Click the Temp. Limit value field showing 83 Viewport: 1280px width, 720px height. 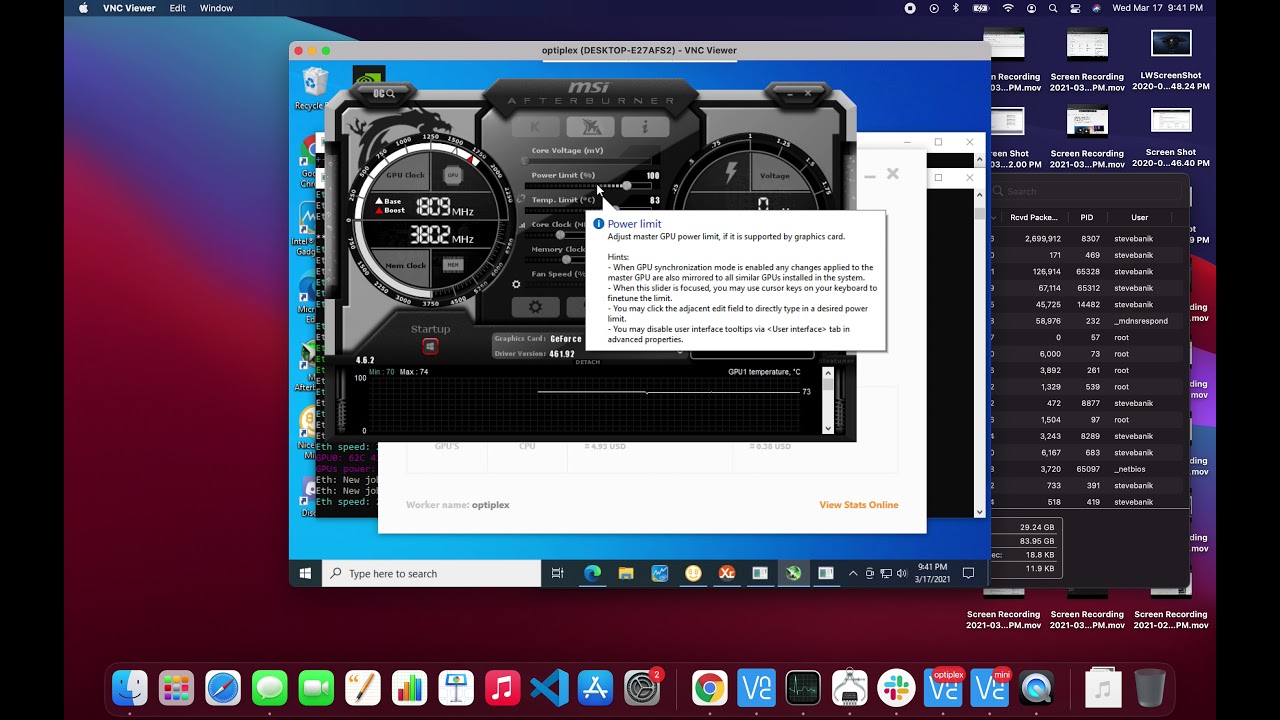tap(654, 200)
